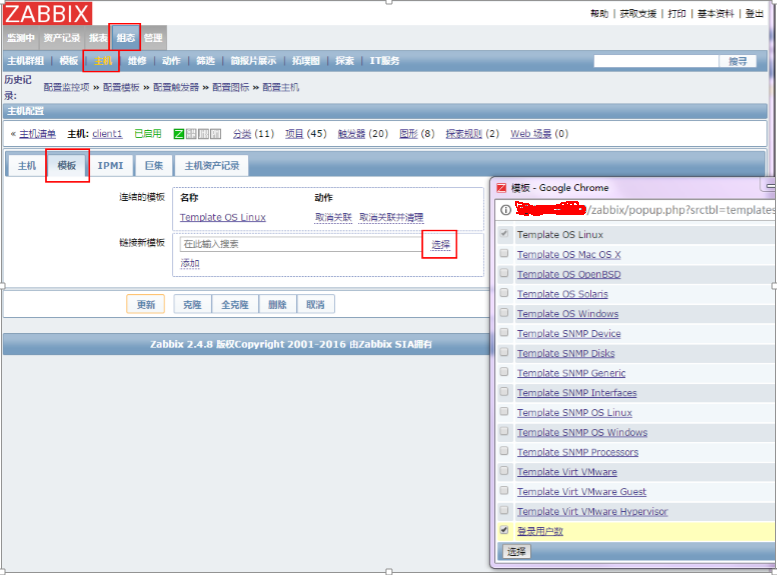Open the IT服务 submenu item

tap(384, 61)
